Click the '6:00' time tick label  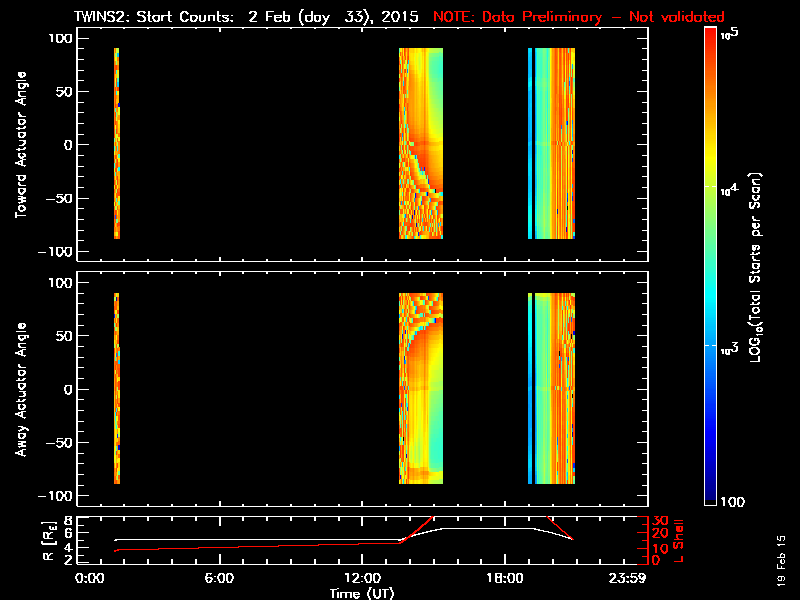coord(219,578)
